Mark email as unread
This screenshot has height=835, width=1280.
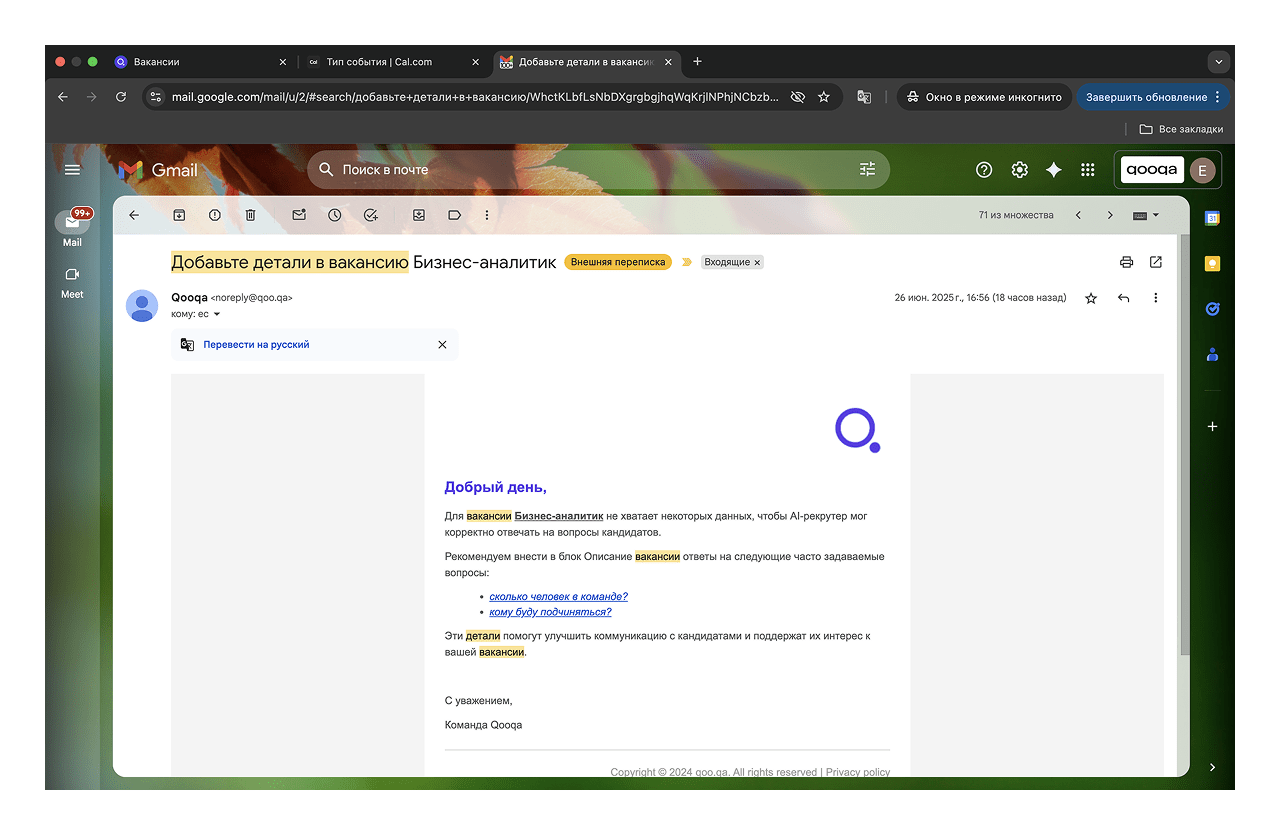point(298,215)
